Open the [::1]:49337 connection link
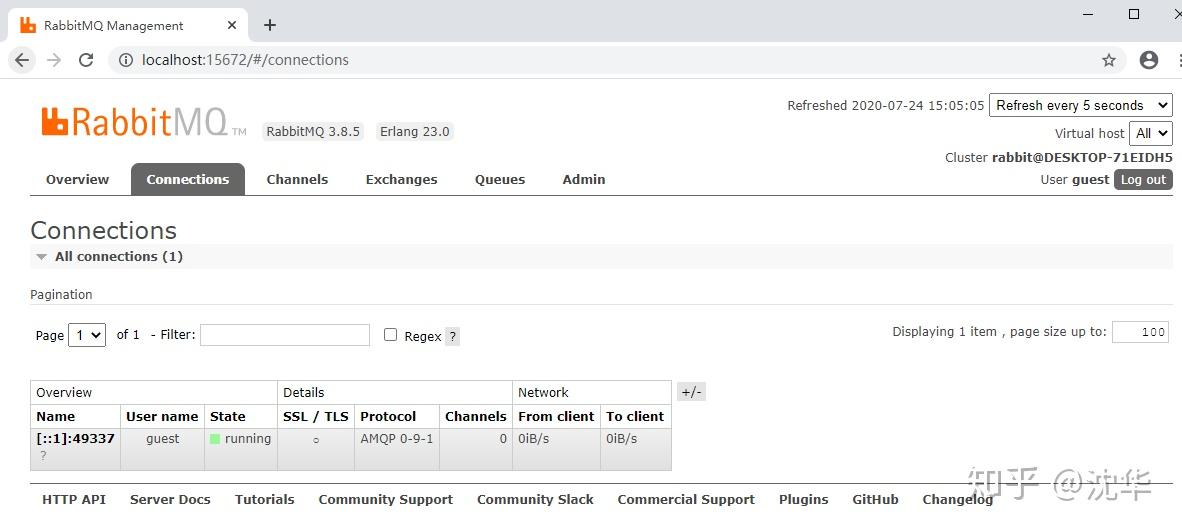 click(75, 439)
